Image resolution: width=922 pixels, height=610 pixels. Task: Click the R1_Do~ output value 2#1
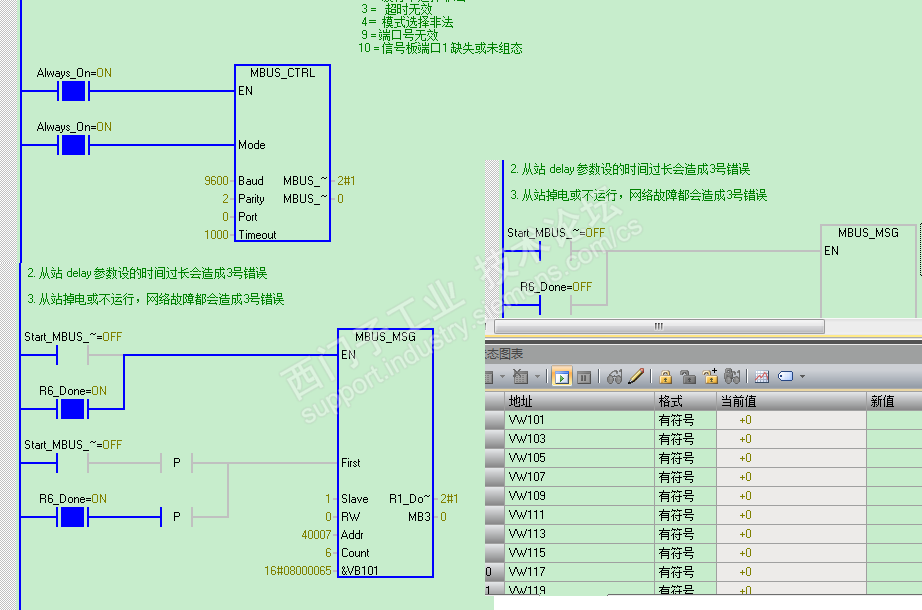click(449, 499)
